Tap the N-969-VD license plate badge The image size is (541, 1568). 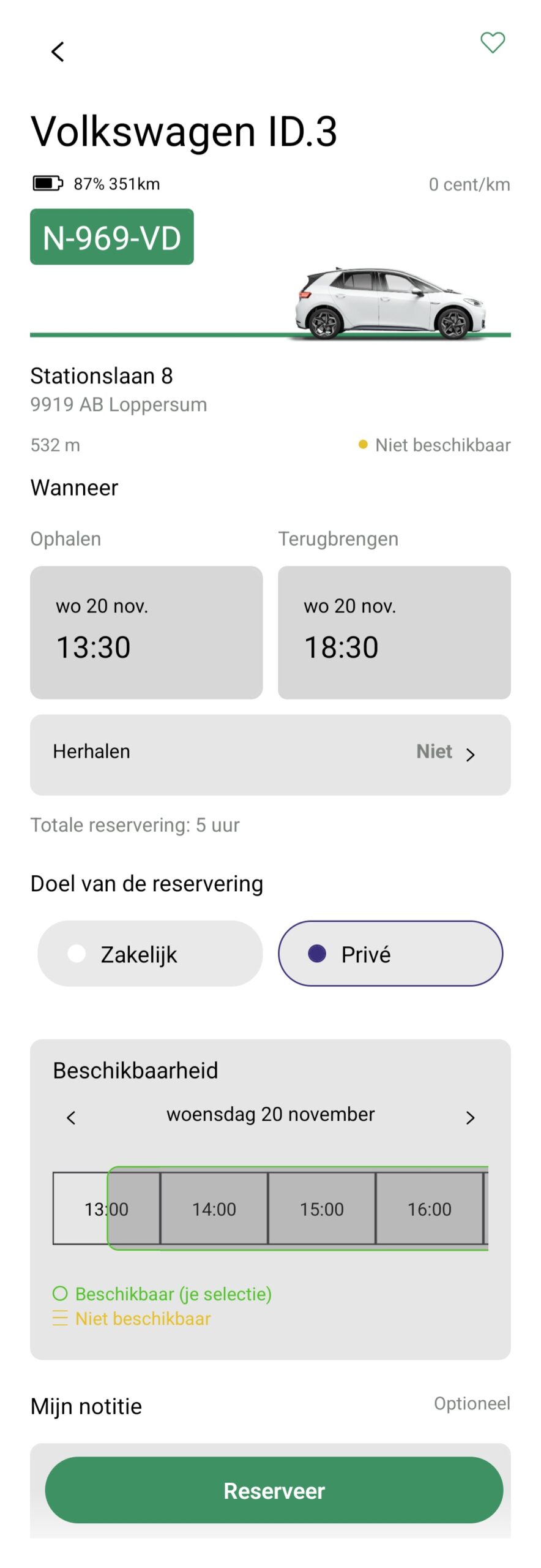[112, 237]
